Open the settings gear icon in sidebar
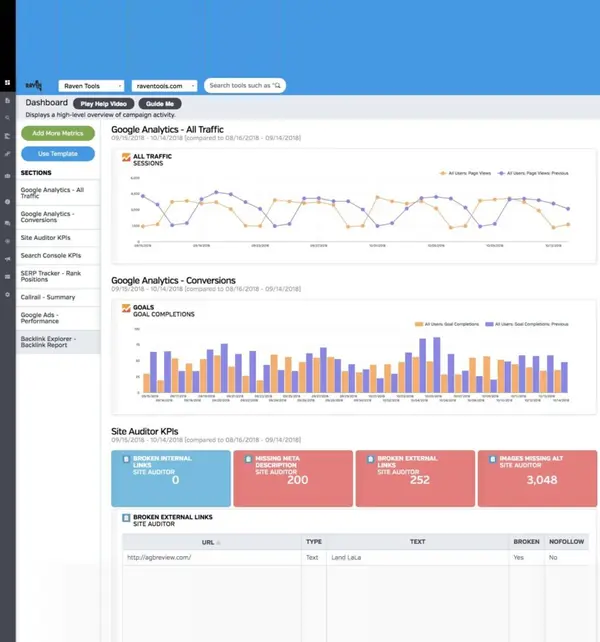Screen dimensions: 600x642 click(x=7, y=295)
